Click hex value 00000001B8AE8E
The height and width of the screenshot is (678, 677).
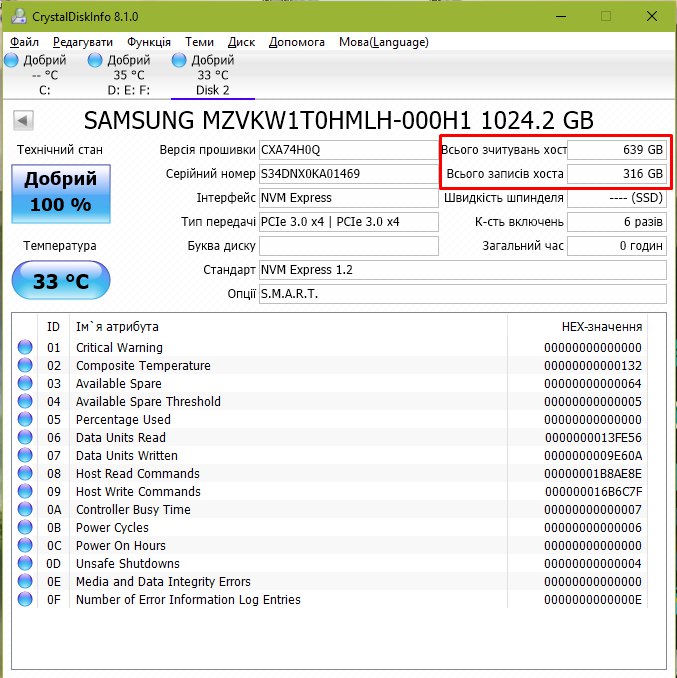[x=593, y=473]
